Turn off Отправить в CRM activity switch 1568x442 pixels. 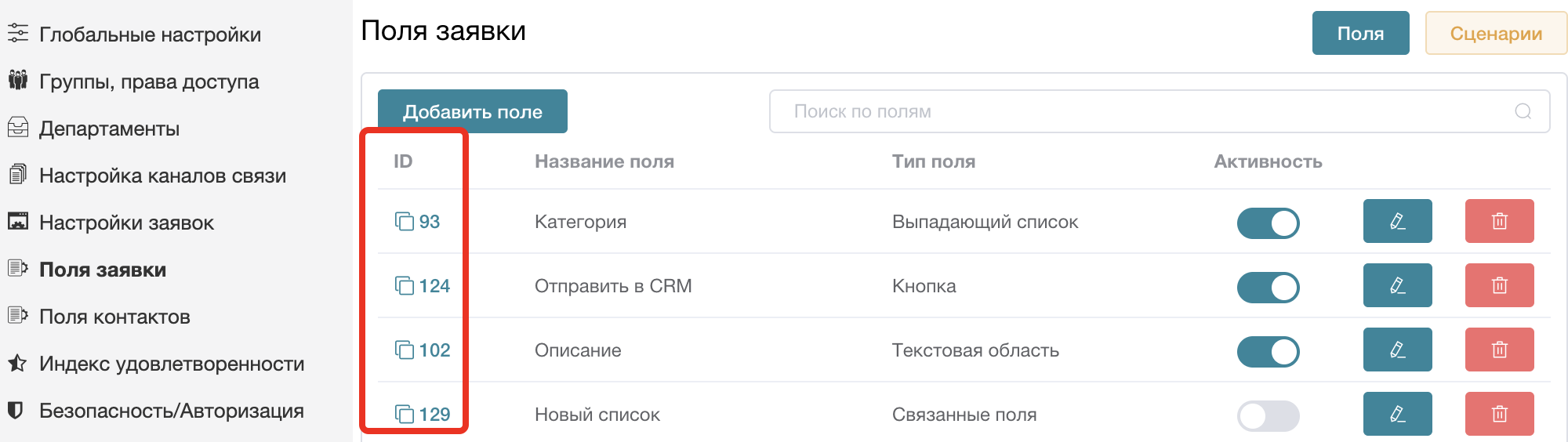(x=1268, y=287)
